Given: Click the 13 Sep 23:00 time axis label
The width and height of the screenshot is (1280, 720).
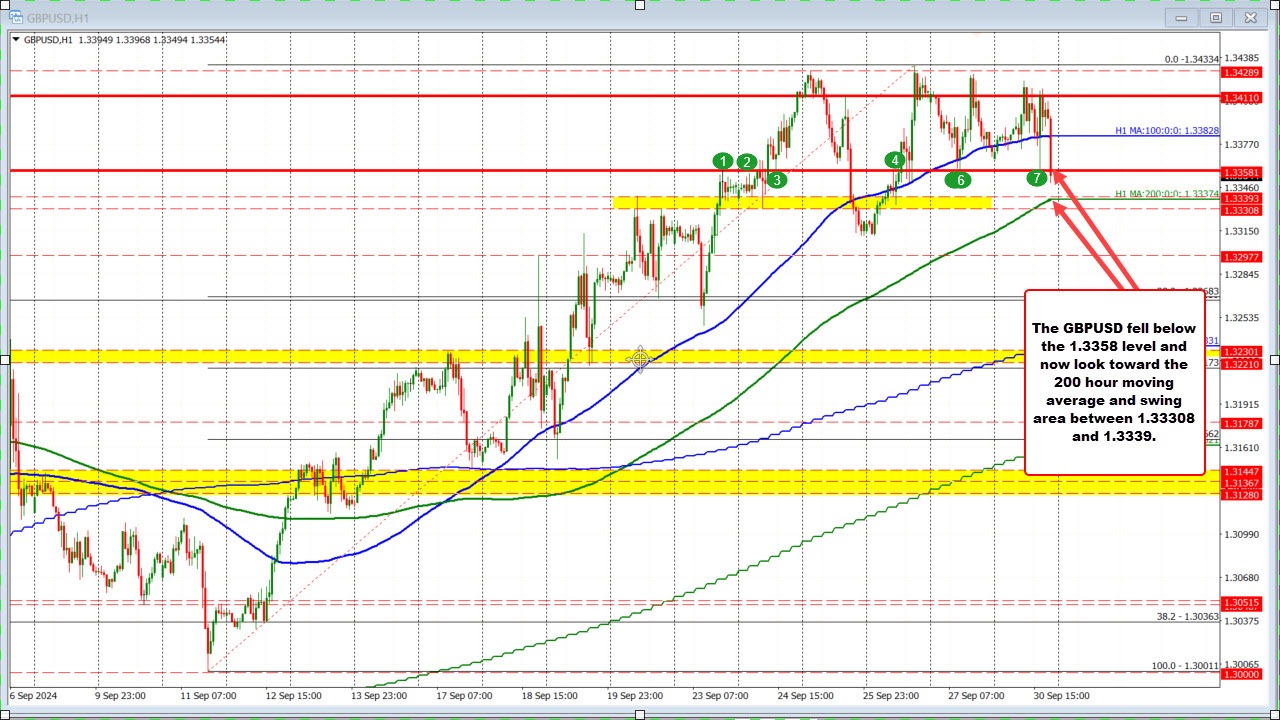Looking at the screenshot, I should [x=381, y=694].
